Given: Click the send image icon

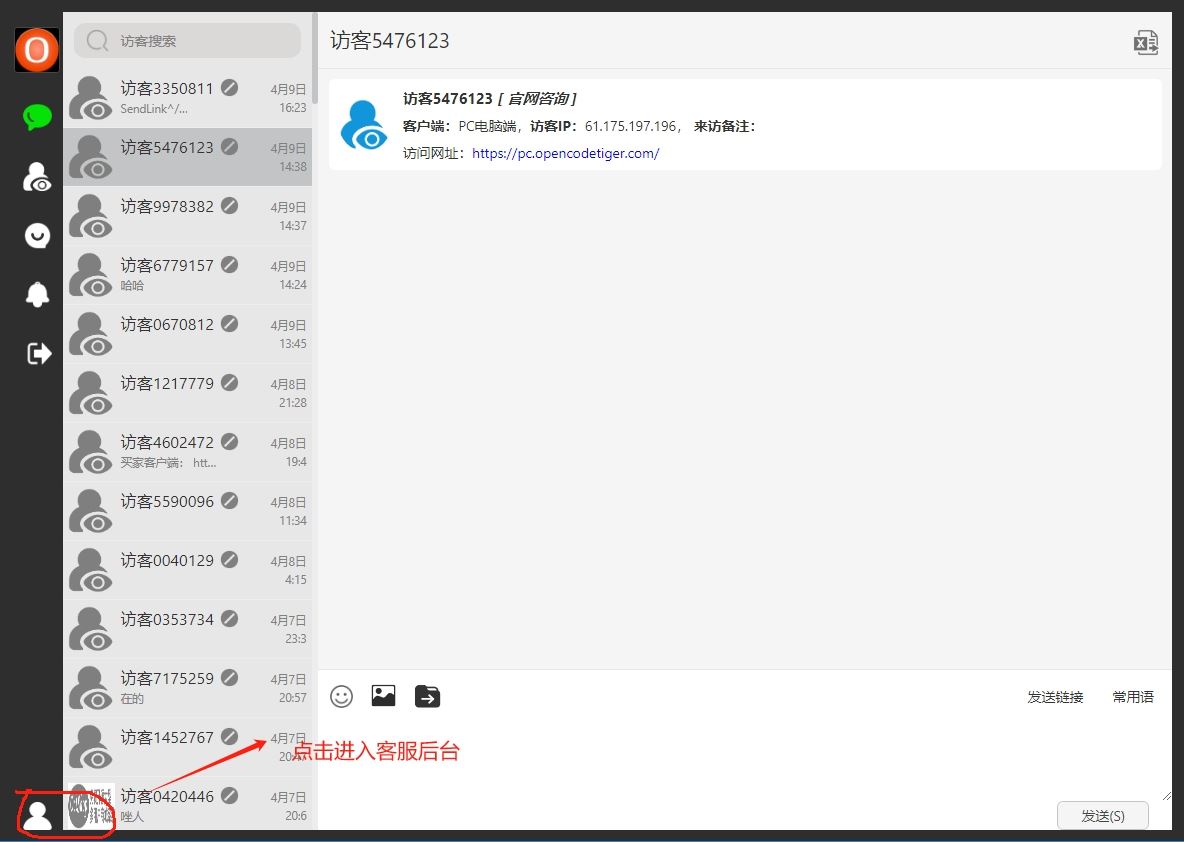Looking at the screenshot, I should [x=384, y=696].
